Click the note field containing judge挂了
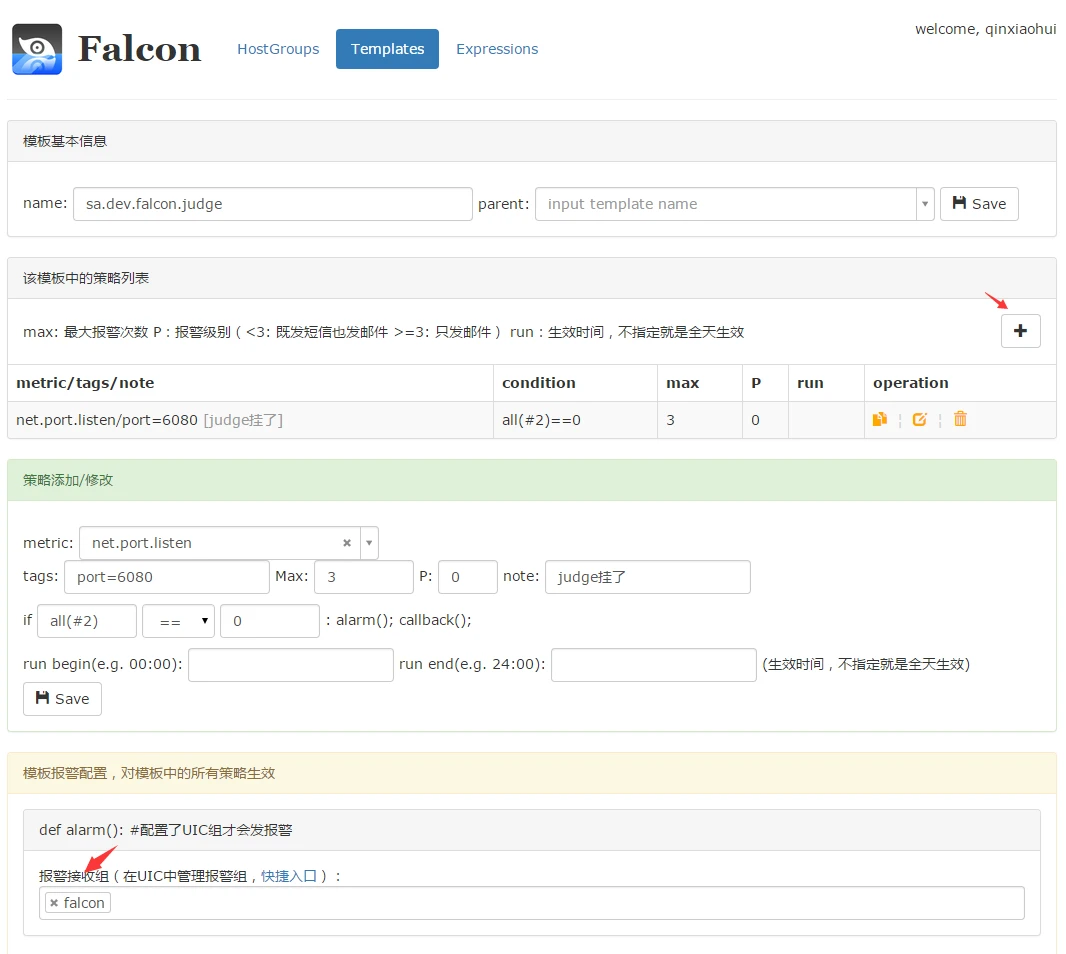Viewport: 1066px width, 954px height. click(x=647, y=577)
